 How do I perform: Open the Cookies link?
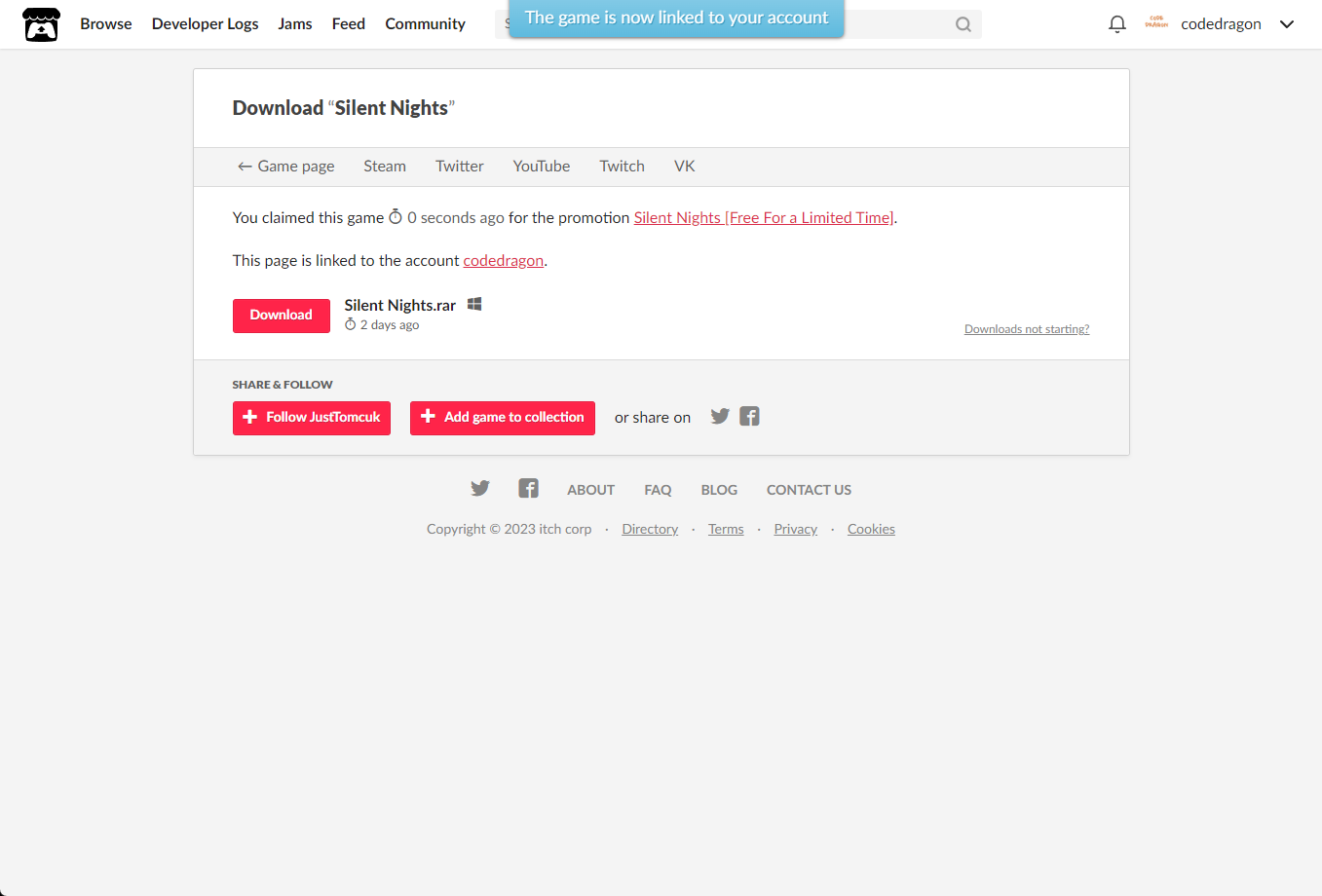[871, 530]
